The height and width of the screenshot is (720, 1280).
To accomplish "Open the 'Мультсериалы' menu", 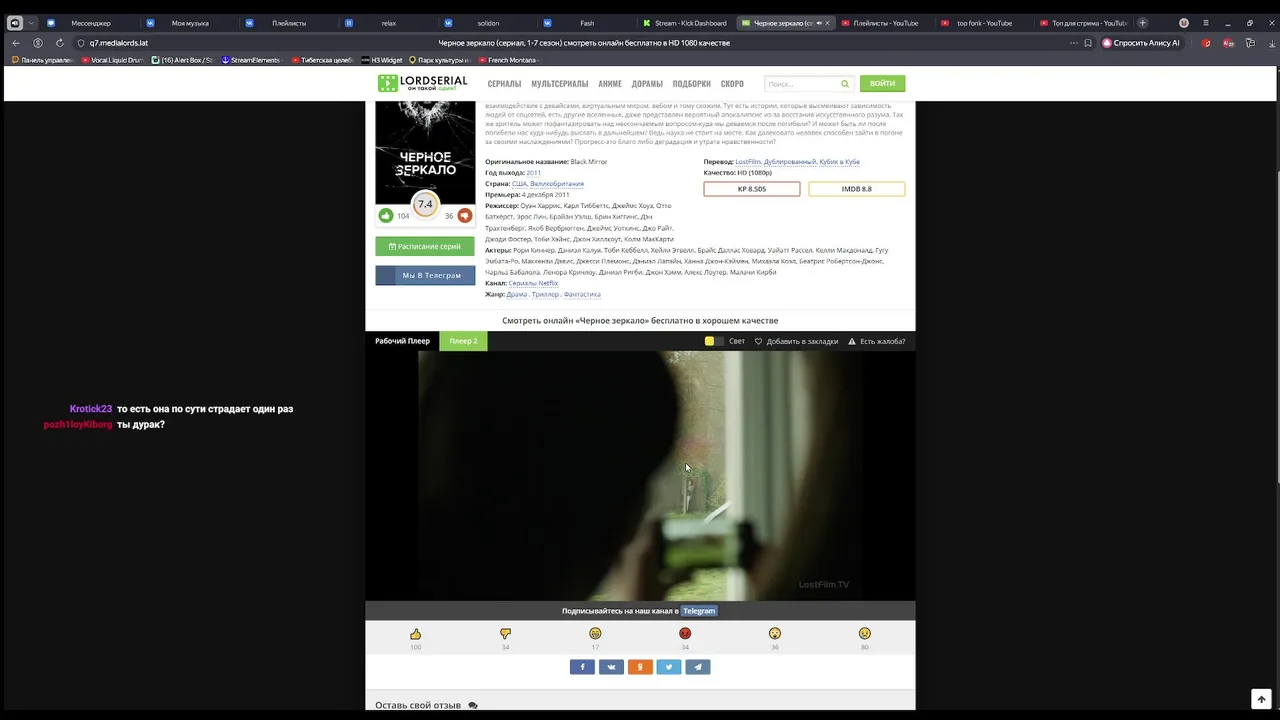I will point(560,84).
